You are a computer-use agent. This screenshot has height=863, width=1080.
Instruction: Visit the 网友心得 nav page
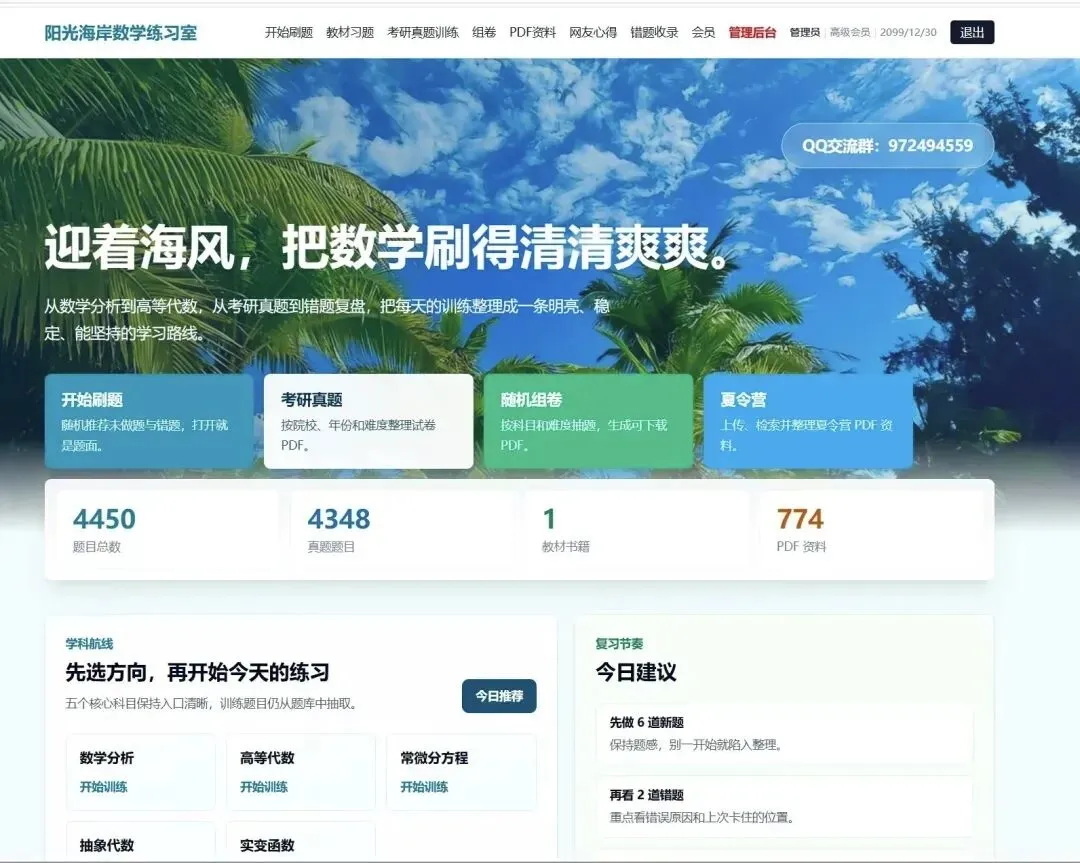[x=593, y=32]
